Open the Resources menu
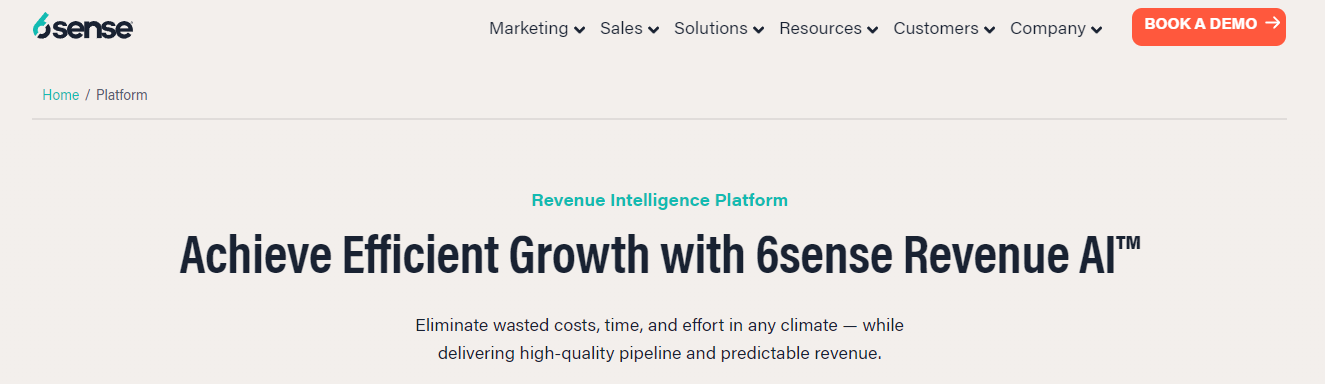Image resolution: width=1325 pixels, height=384 pixels. pyautogui.click(x=828, y=28)
